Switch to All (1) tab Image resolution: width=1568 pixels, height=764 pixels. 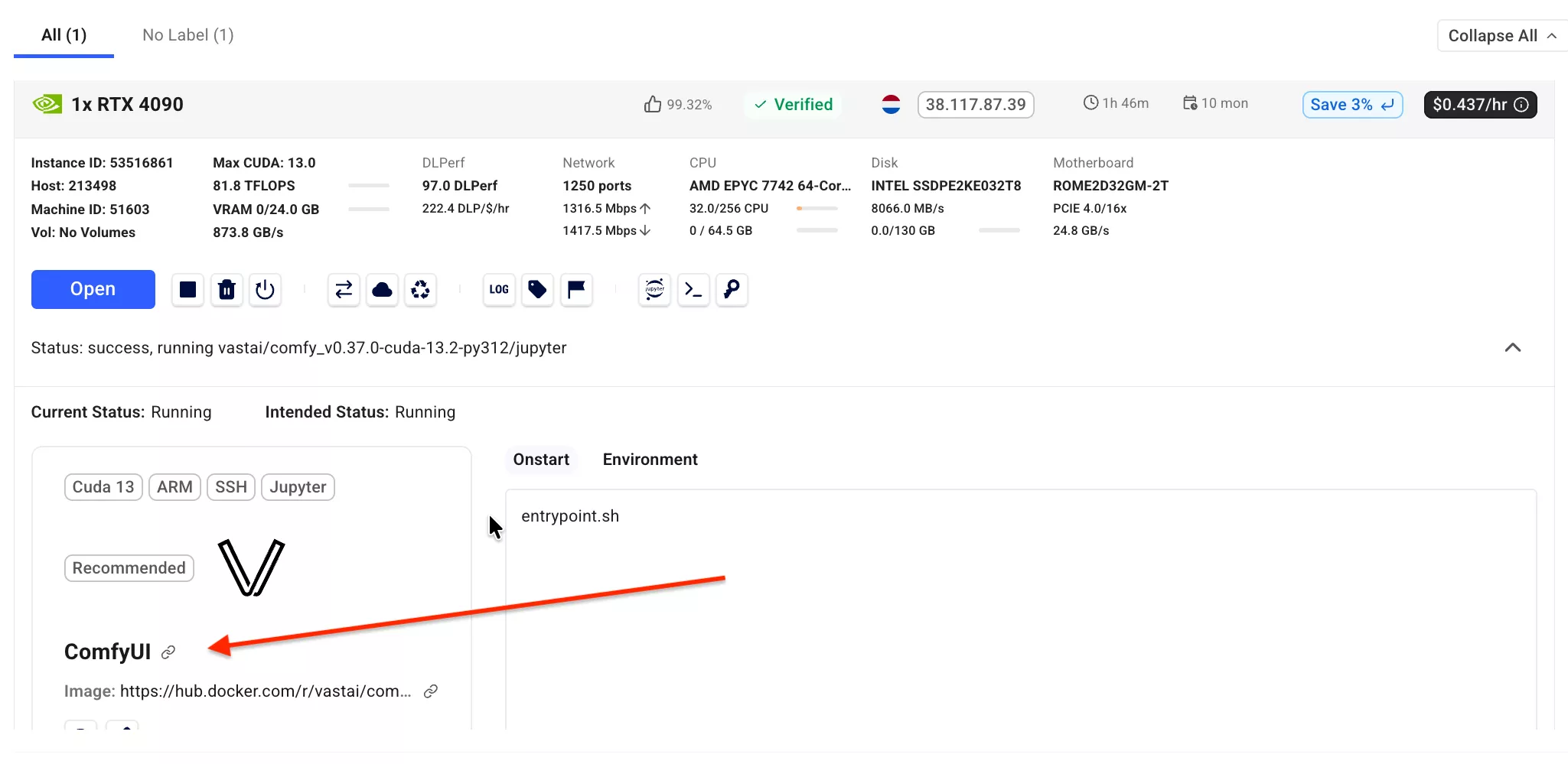point(64,35)
